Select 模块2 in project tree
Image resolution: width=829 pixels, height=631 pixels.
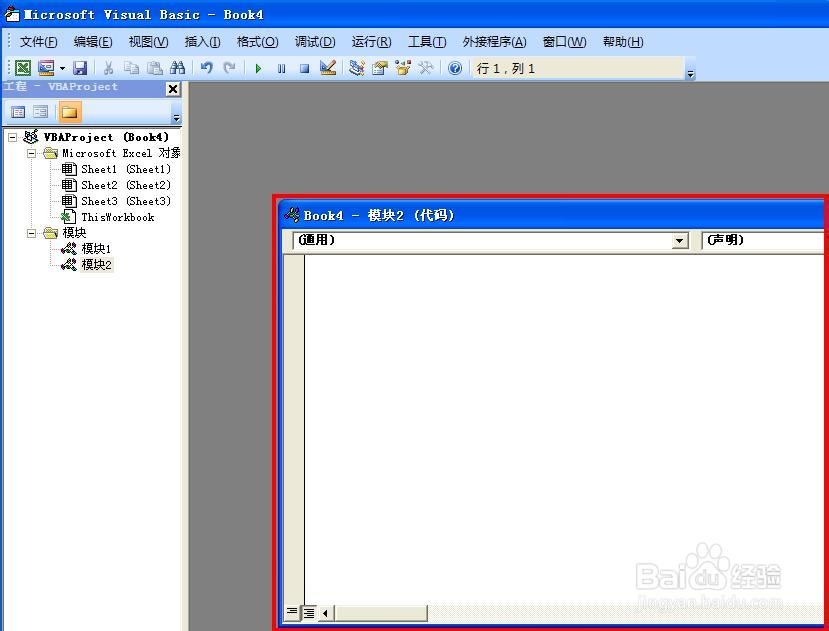[x=96, y=264]
